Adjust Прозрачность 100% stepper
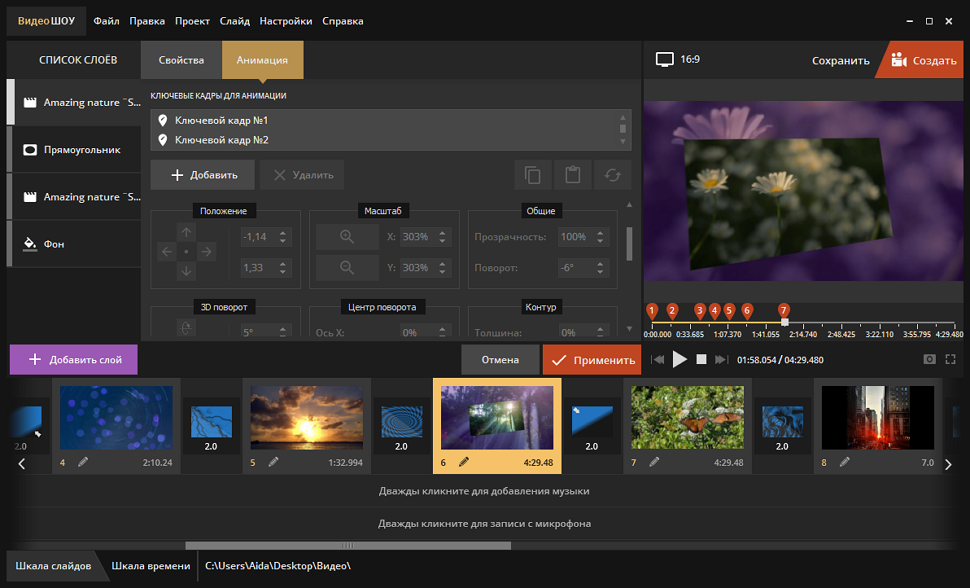 (600, 236)
